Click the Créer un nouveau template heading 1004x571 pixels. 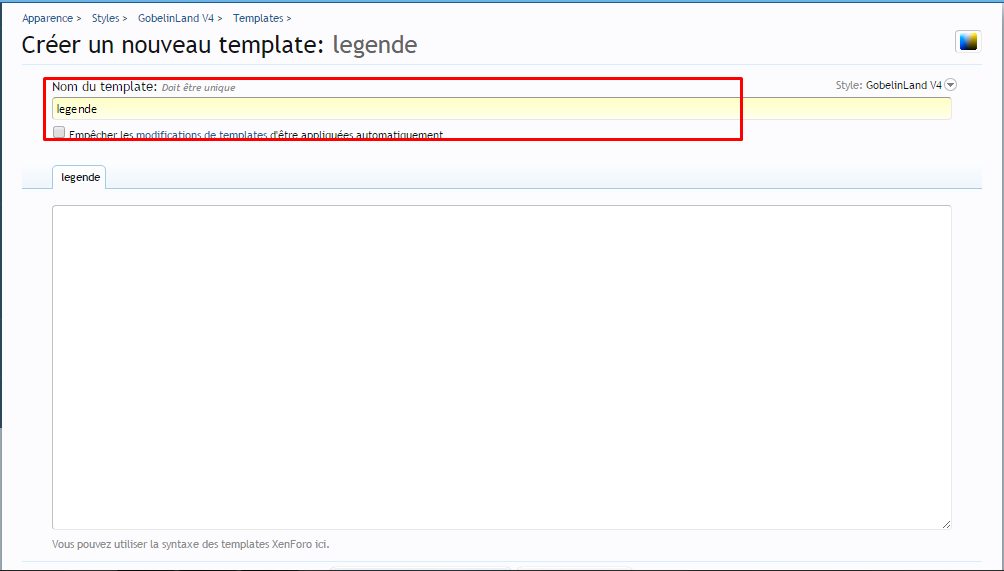(x=173, y=45)
